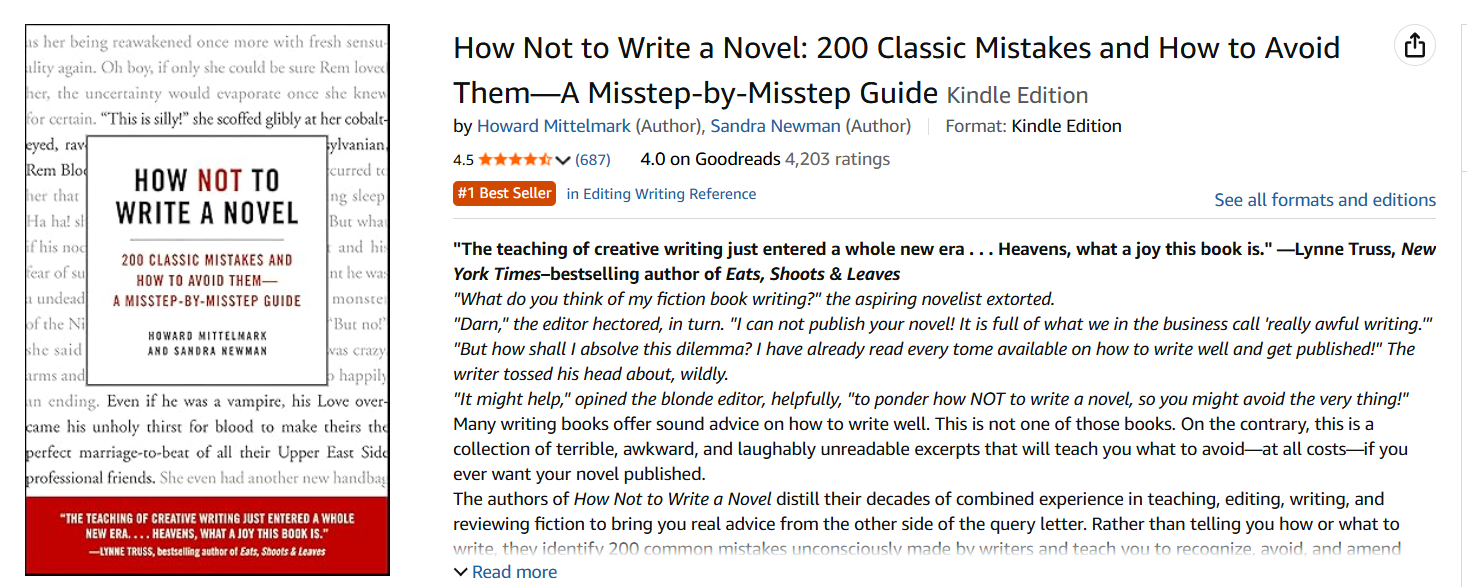Click the share icon button
Viewport: 1467px width, 587px height.
click(x=1414, y=45)
